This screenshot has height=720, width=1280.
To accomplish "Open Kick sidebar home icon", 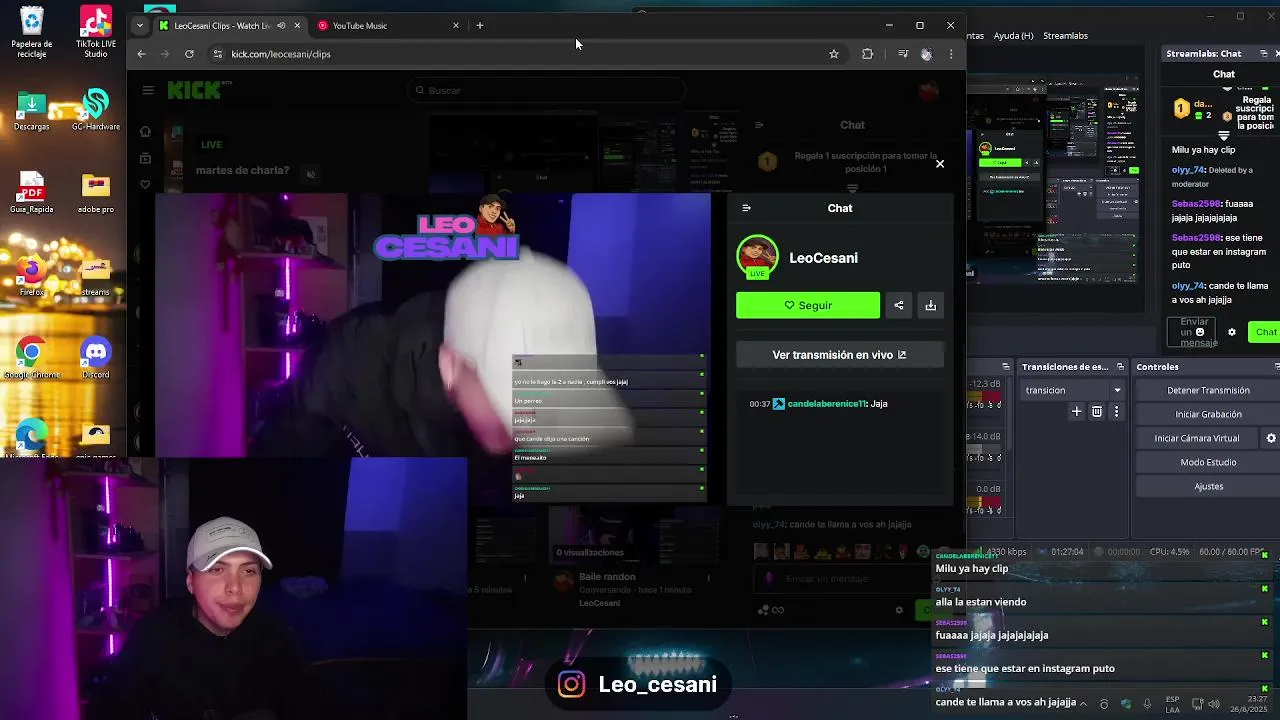I will (145, 132).
